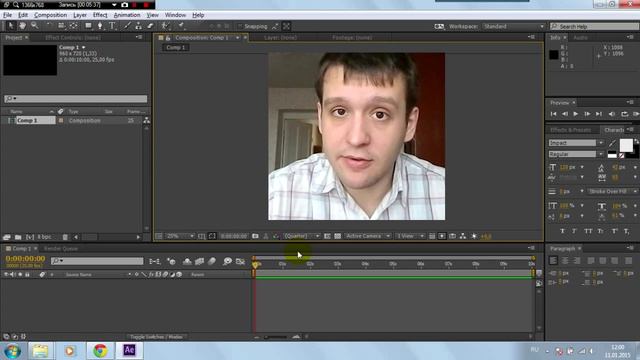Click the flowchart icon beside Comp 1 row
This screenshot has width=640, height=360.
tap(146, 120)
